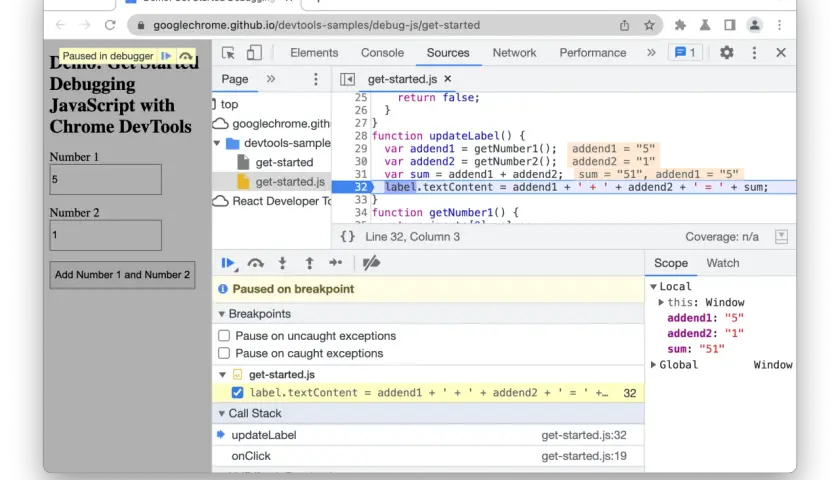Select the Sources tab
Screen dimensions: 840x480
point(448,52)
